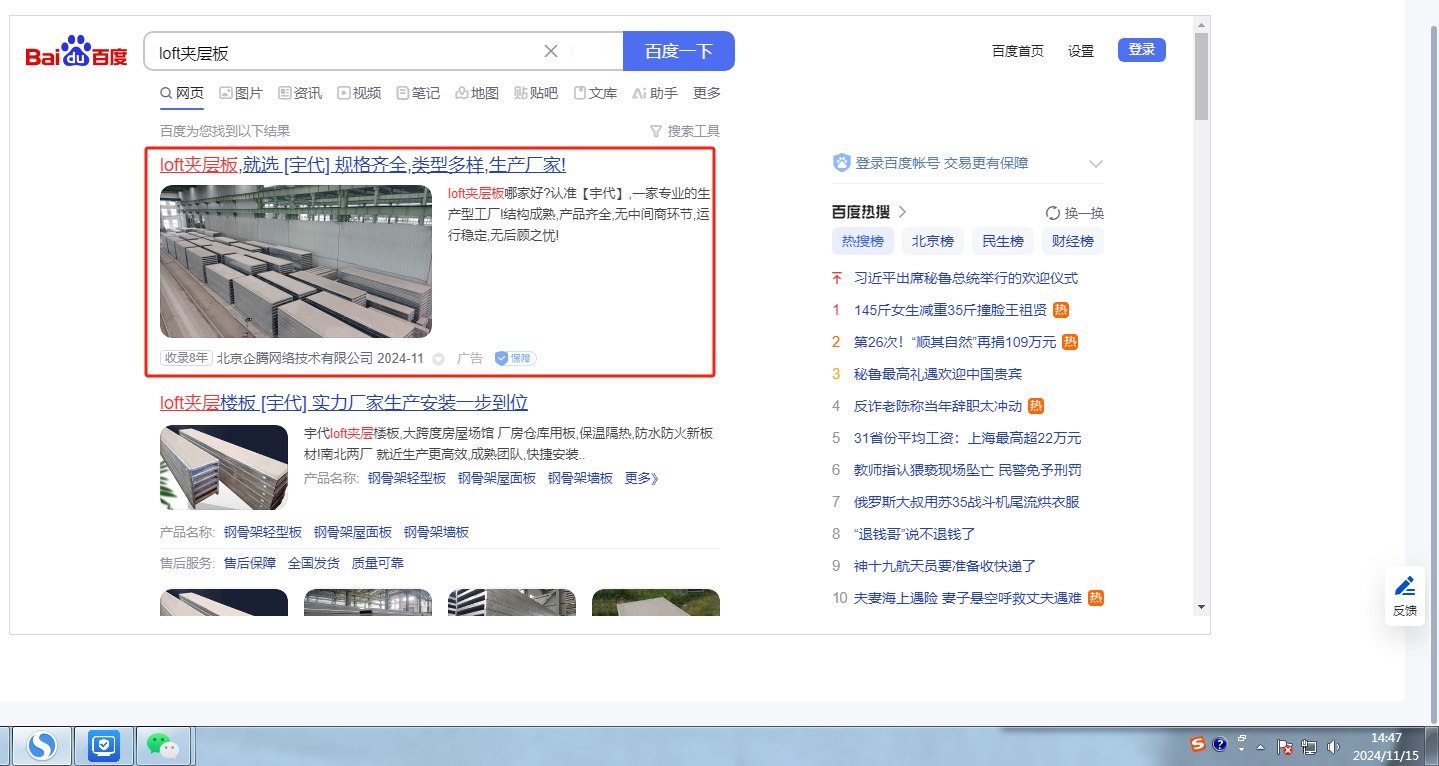Screen dimensions: 1439x766
Task: Switch to the 网页 tab
Action: 182,93
